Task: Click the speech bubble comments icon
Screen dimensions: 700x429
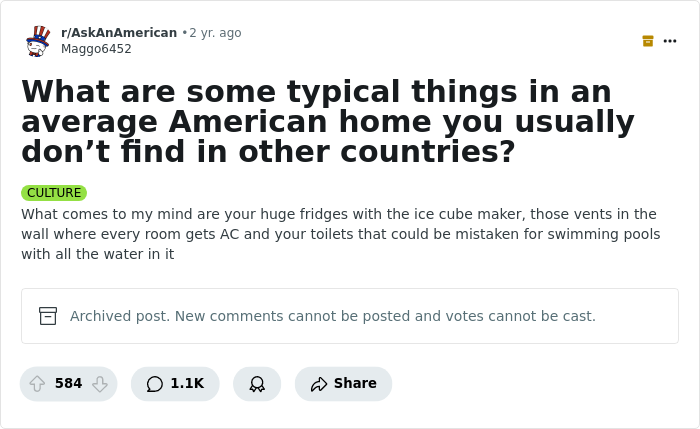Action: pyautogui.click(x=155, y=384)
